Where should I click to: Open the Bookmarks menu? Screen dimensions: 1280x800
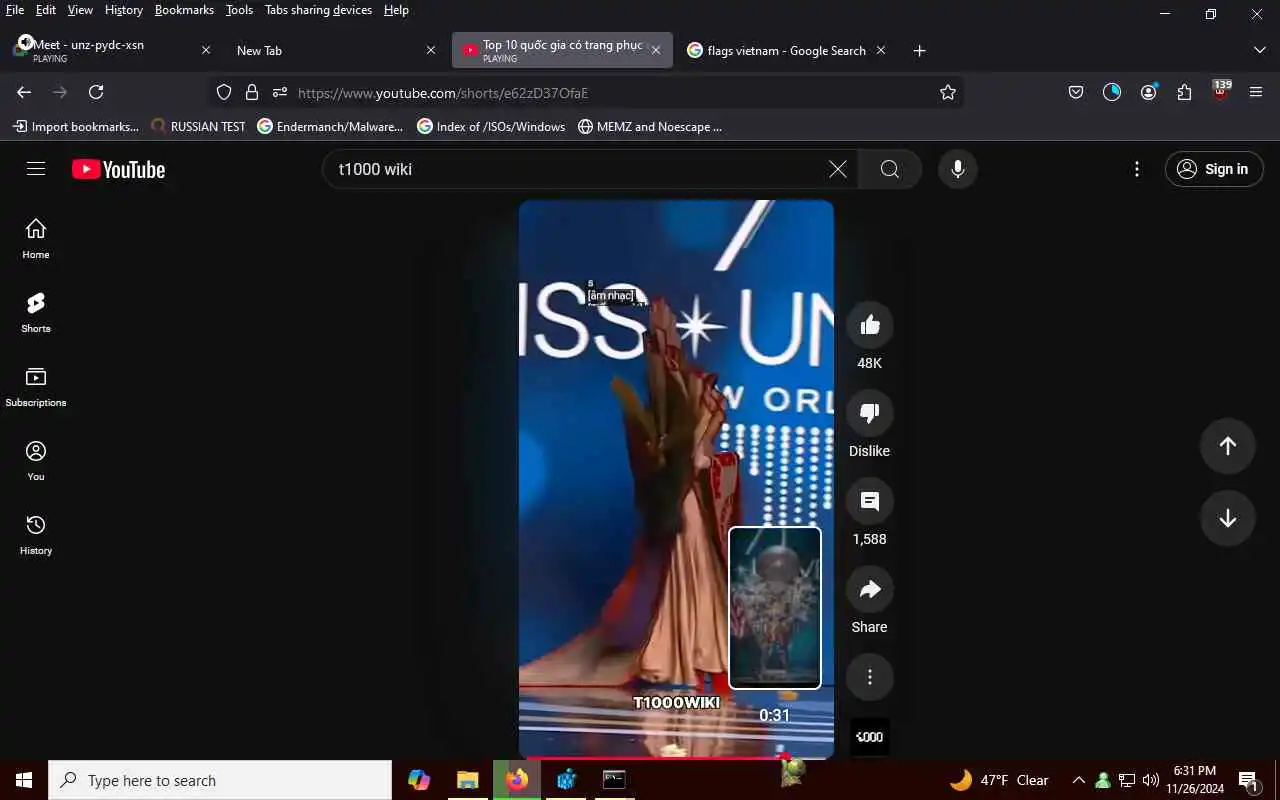[x=184, y=10]
